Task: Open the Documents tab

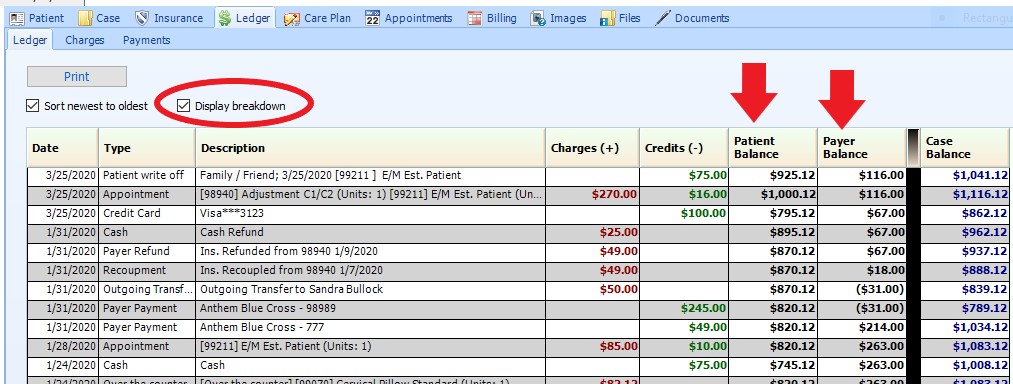Action: pyautogui.click(x=693, y=18)
